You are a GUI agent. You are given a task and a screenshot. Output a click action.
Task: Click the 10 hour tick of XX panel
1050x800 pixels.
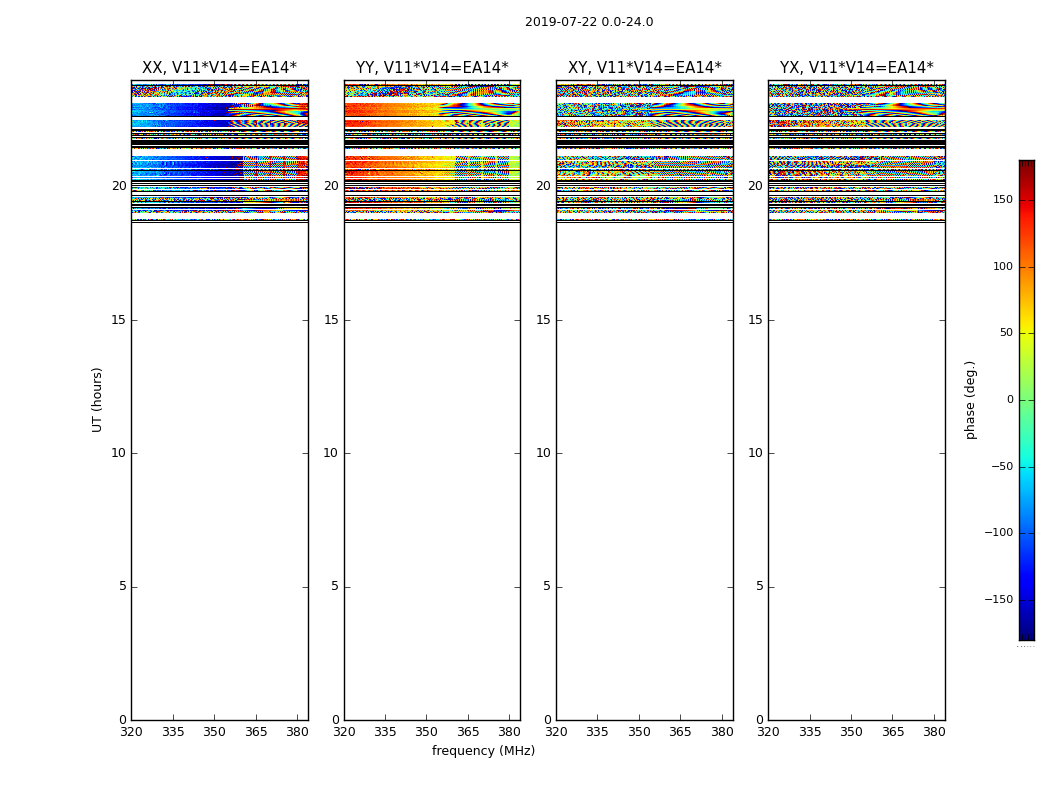click(x=118, y=453)
